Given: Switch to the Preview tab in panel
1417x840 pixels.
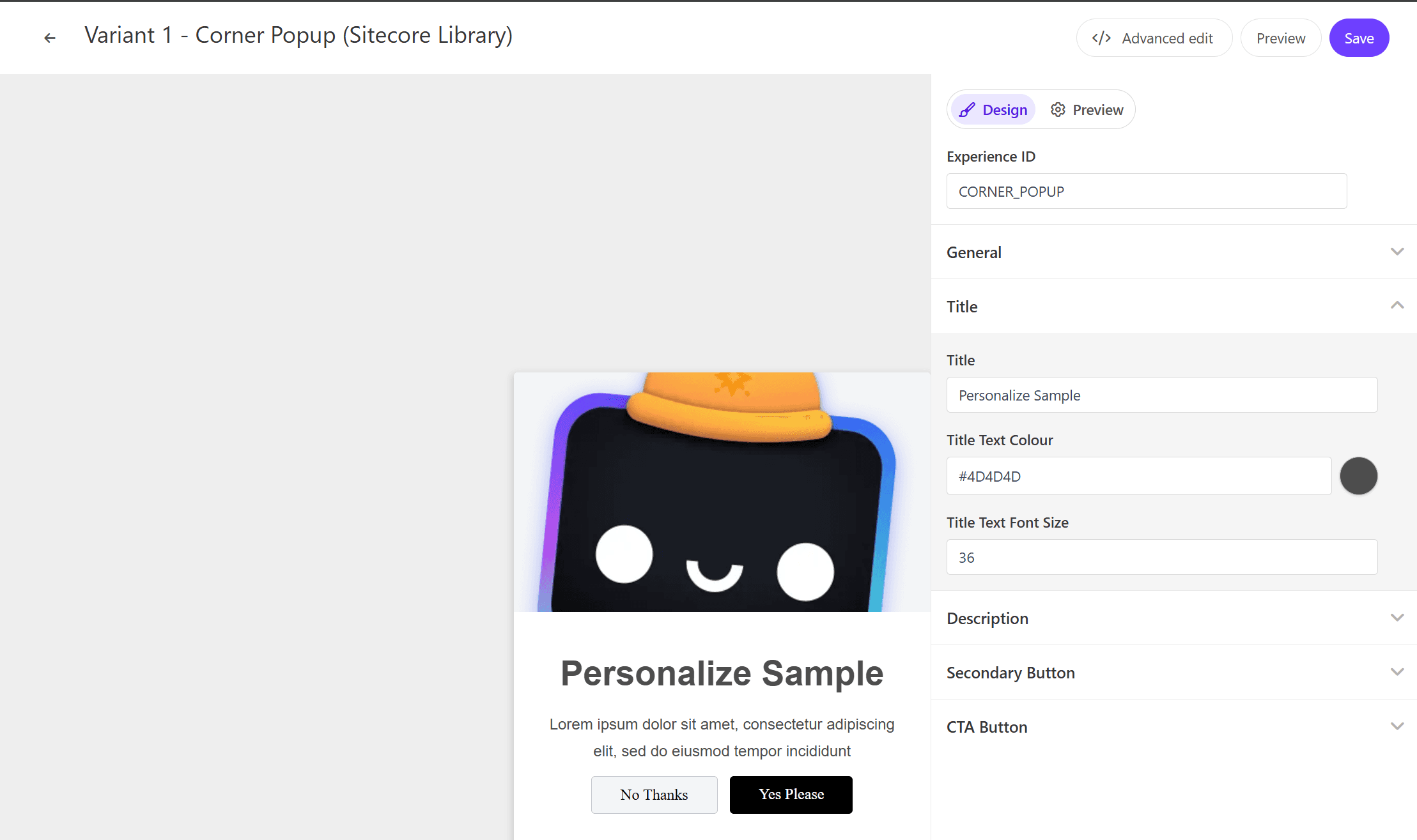Looking at the screenshot, I should click(1087, 110).
